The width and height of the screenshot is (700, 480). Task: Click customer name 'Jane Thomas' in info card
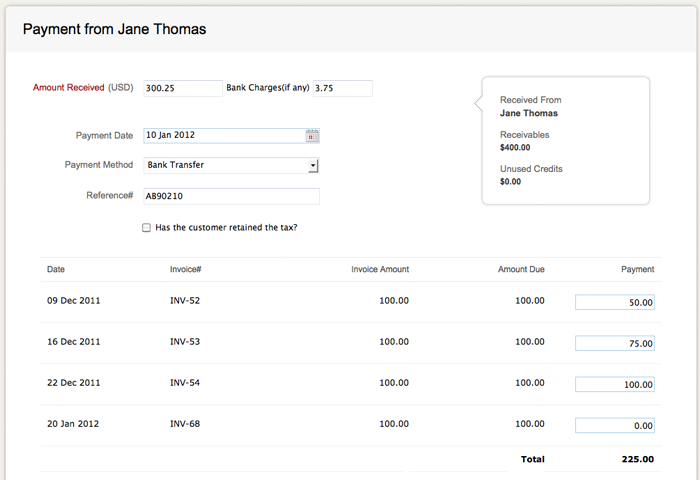[529, 113]
